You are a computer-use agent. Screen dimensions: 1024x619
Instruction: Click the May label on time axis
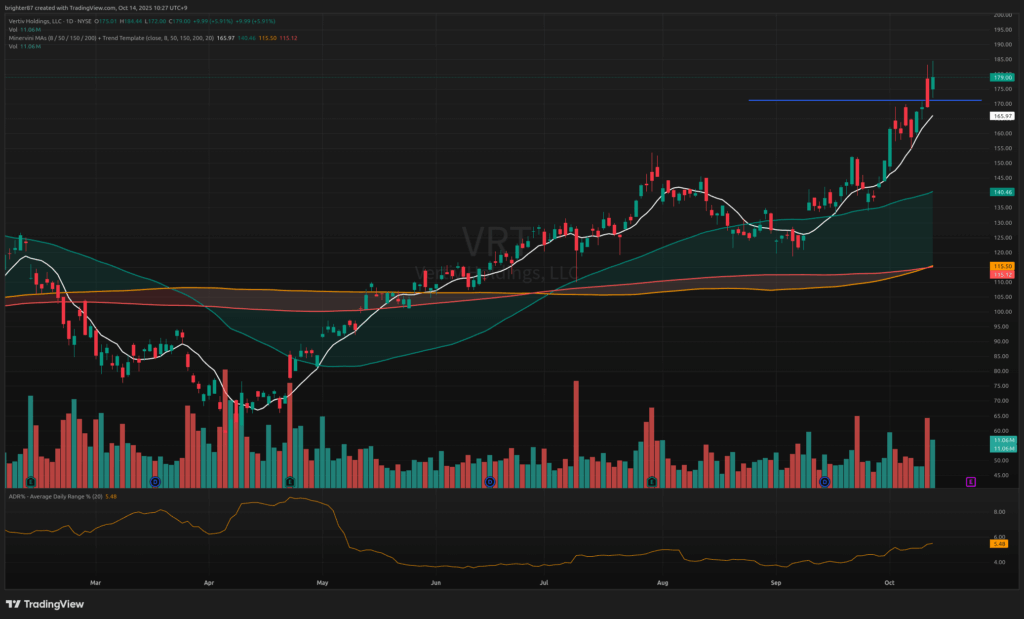(322, 581)
